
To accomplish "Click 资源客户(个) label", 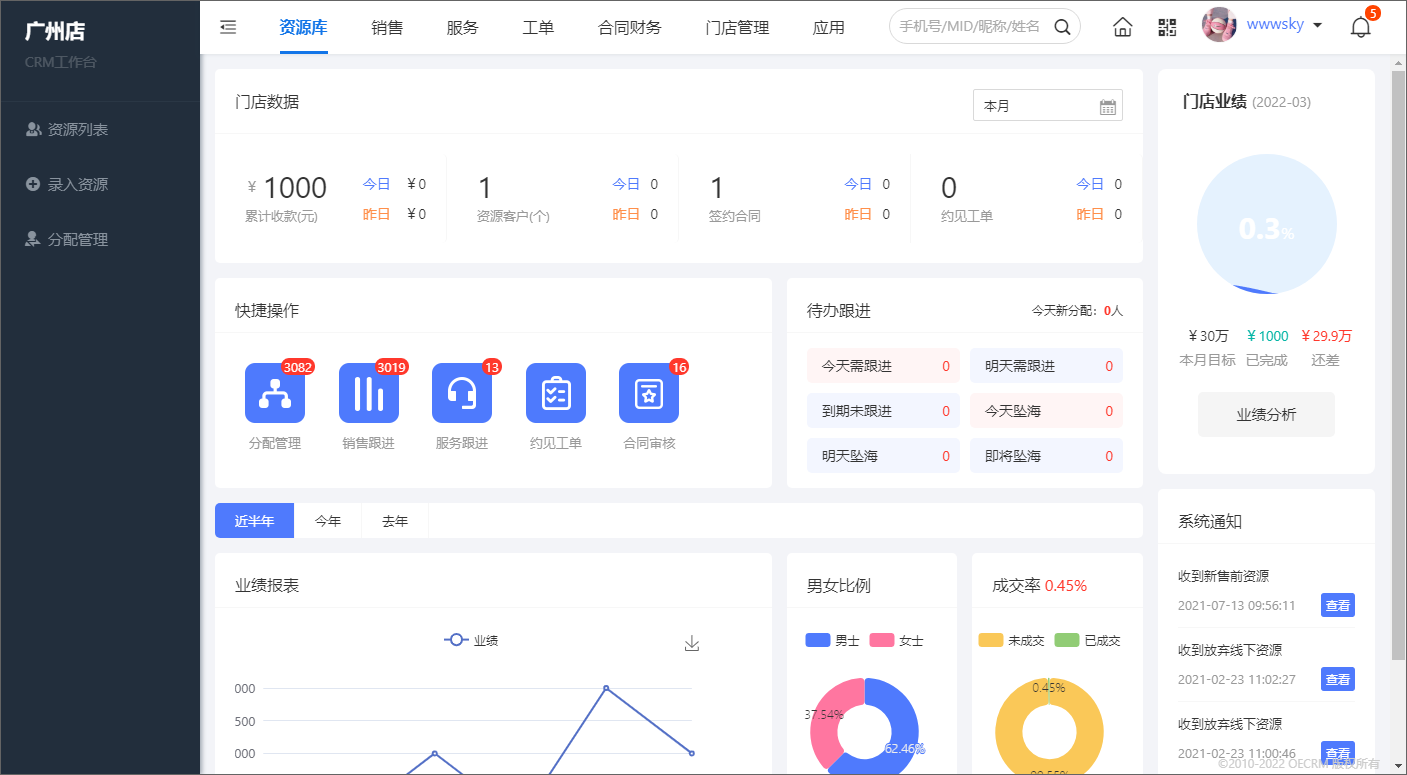I will pyautogui.click(x=513, y=216).
